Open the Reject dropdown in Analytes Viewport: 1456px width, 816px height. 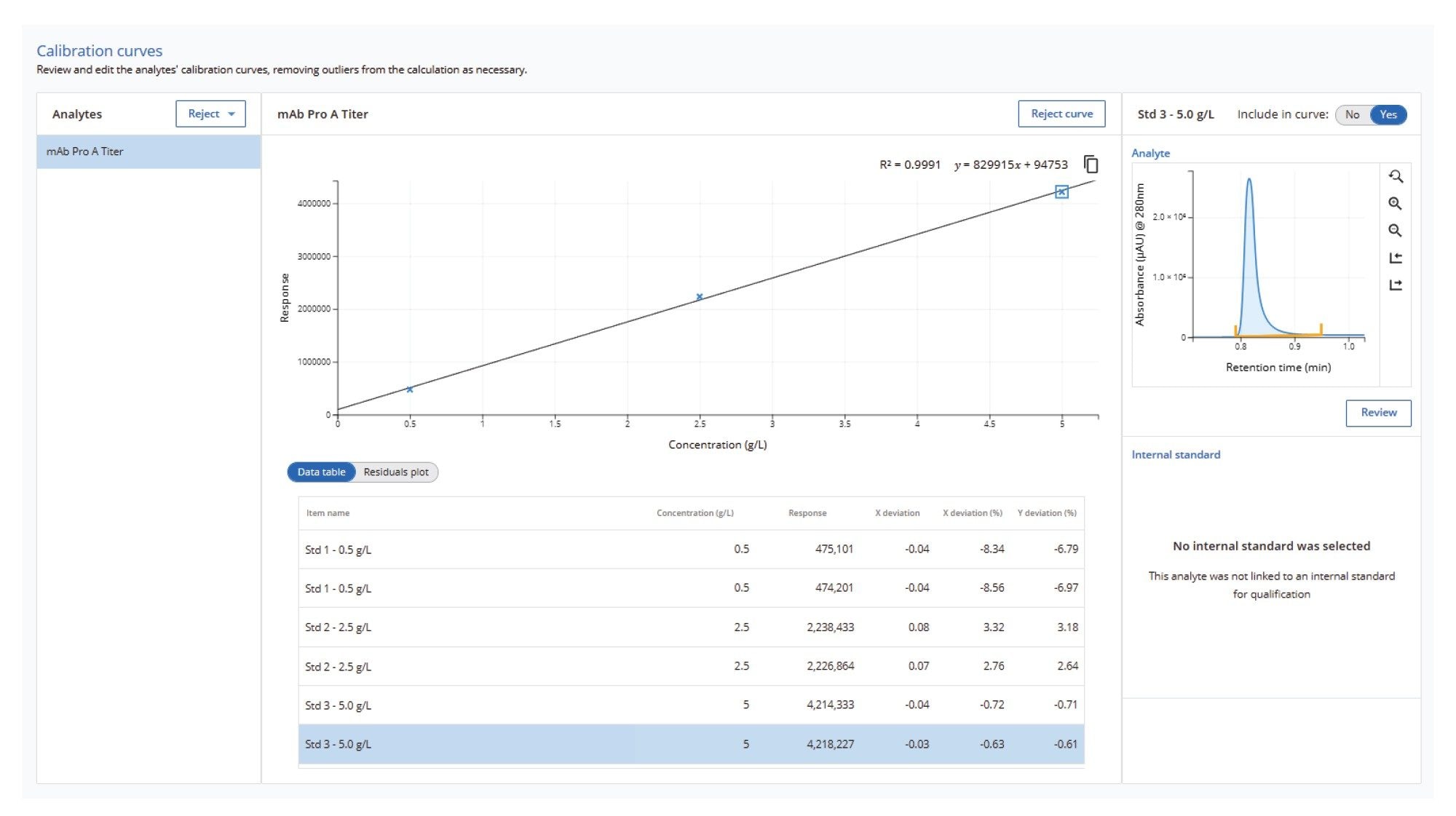pyautogui.click(x=210, y=114)
